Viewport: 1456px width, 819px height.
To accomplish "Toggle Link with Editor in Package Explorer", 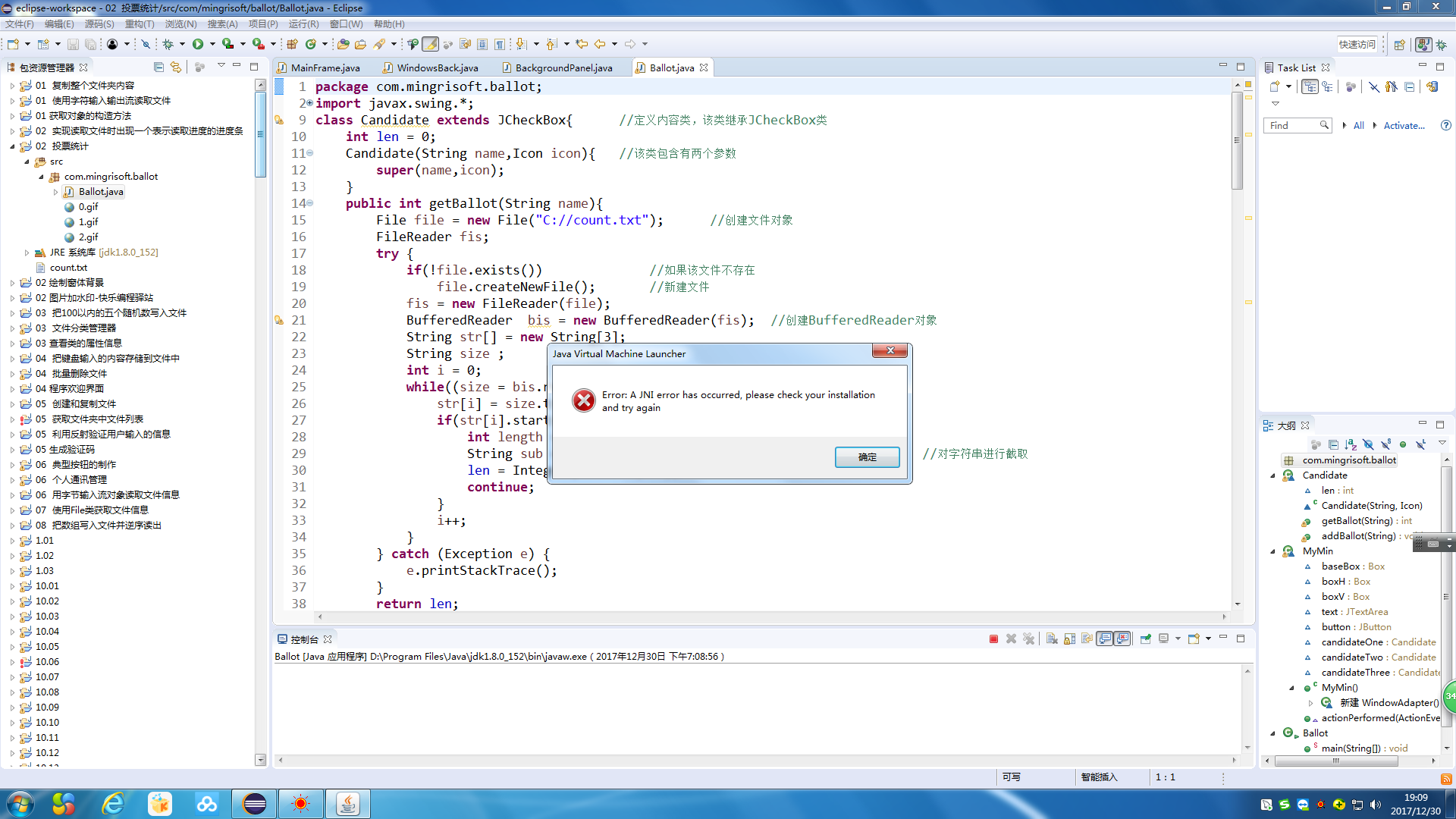I will tap(176, 67).
